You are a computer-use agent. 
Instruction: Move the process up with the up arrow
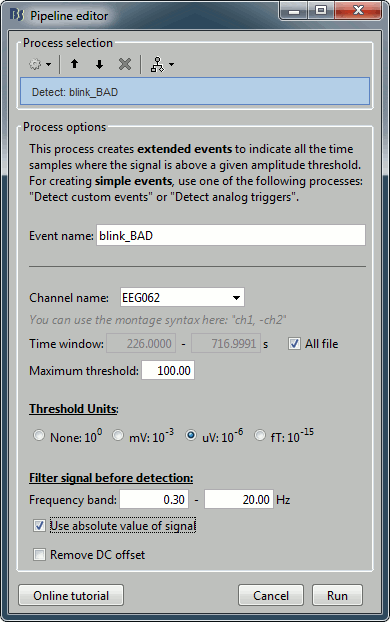[x=74, y=64]
